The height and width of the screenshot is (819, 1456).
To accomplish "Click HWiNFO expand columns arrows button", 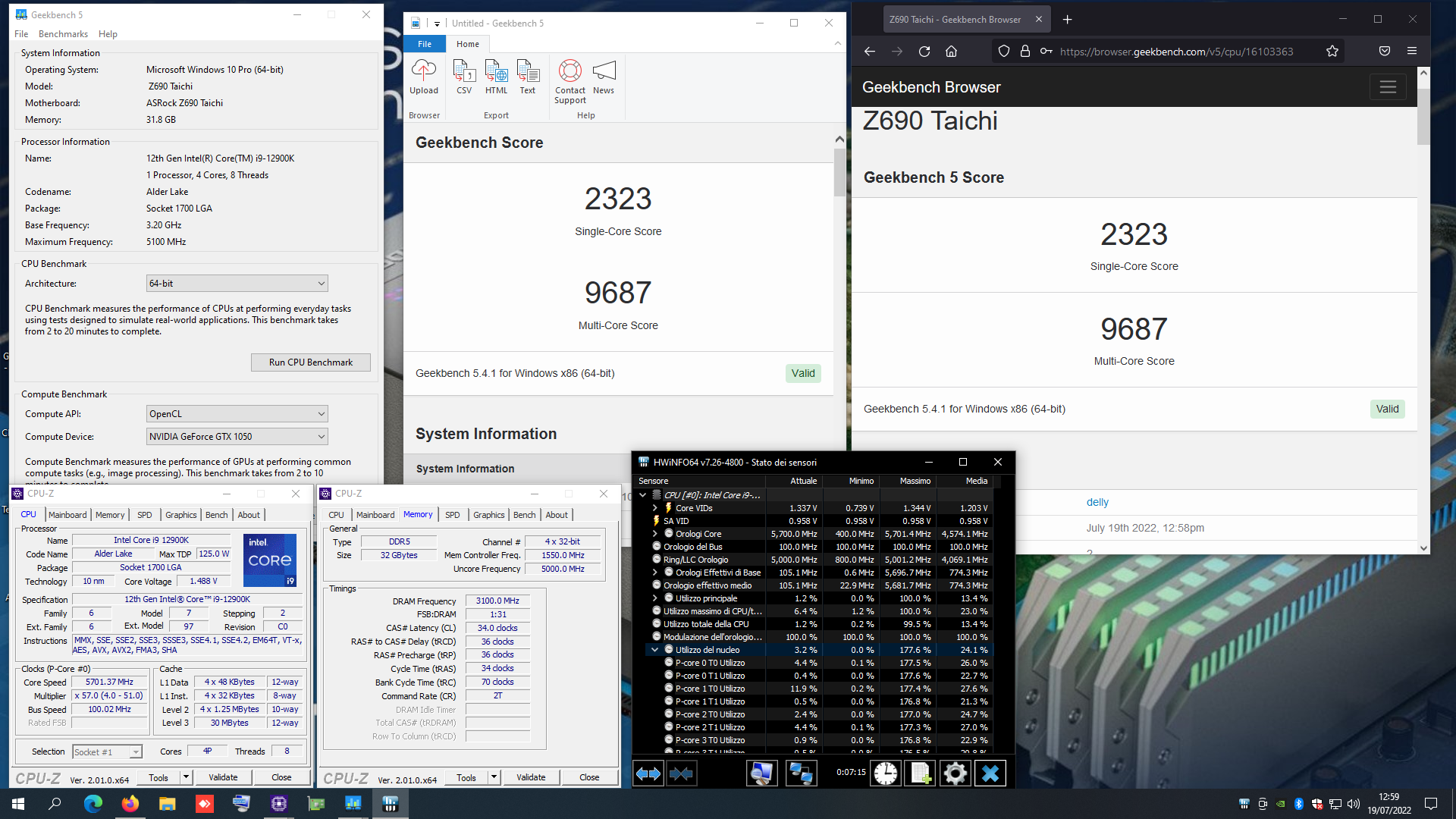I will [648, 773].
